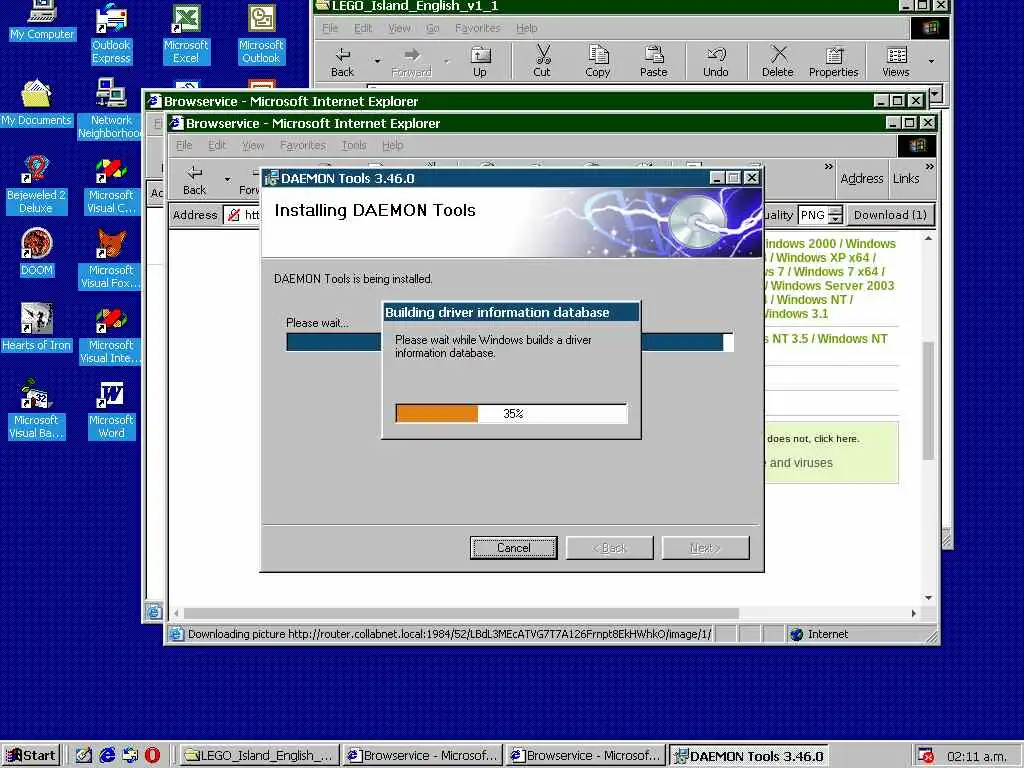Click the Download (1) button
The width and height of the screenshot is (1024, 768).
(890, 215)
